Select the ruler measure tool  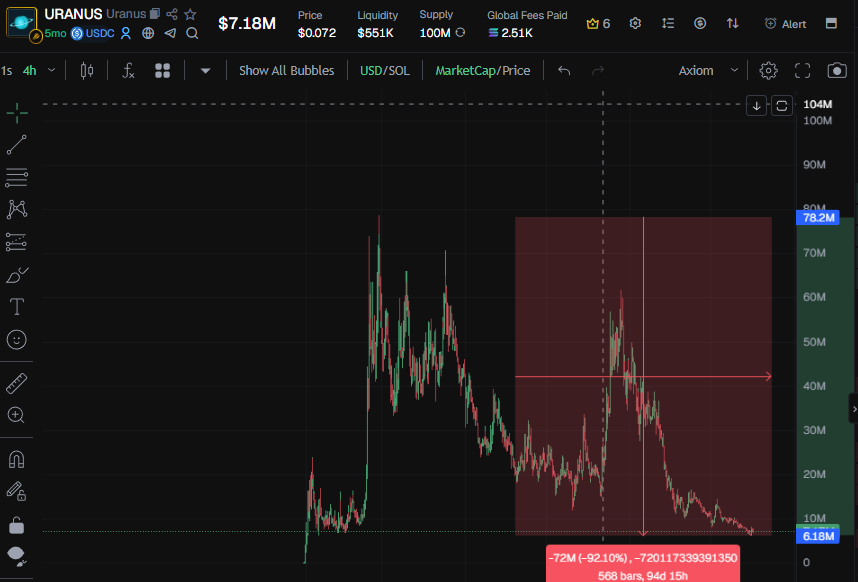[17, 383]
